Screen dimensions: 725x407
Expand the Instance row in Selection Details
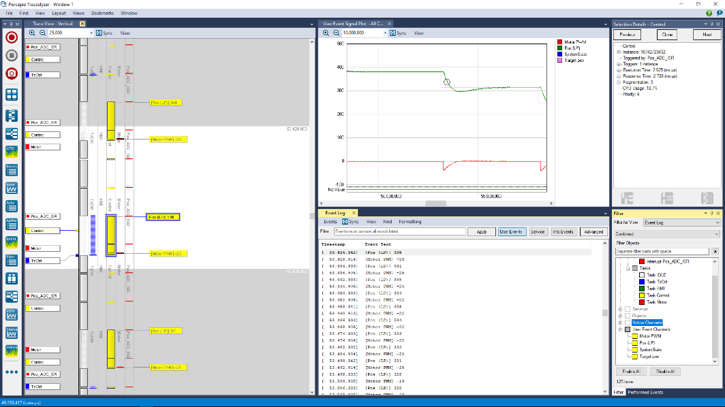coord(619,52)
